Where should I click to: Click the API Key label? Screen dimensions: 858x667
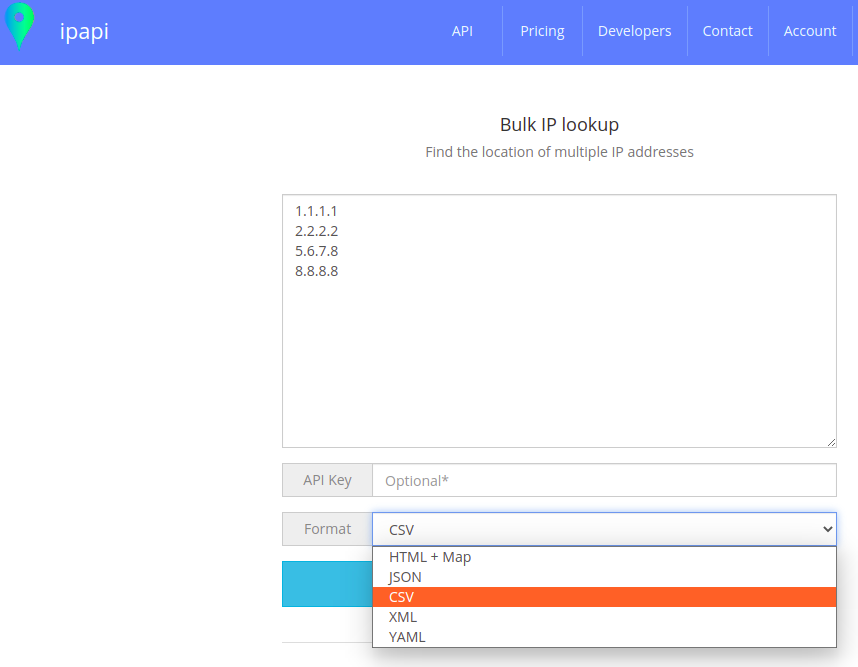(327, 480)
